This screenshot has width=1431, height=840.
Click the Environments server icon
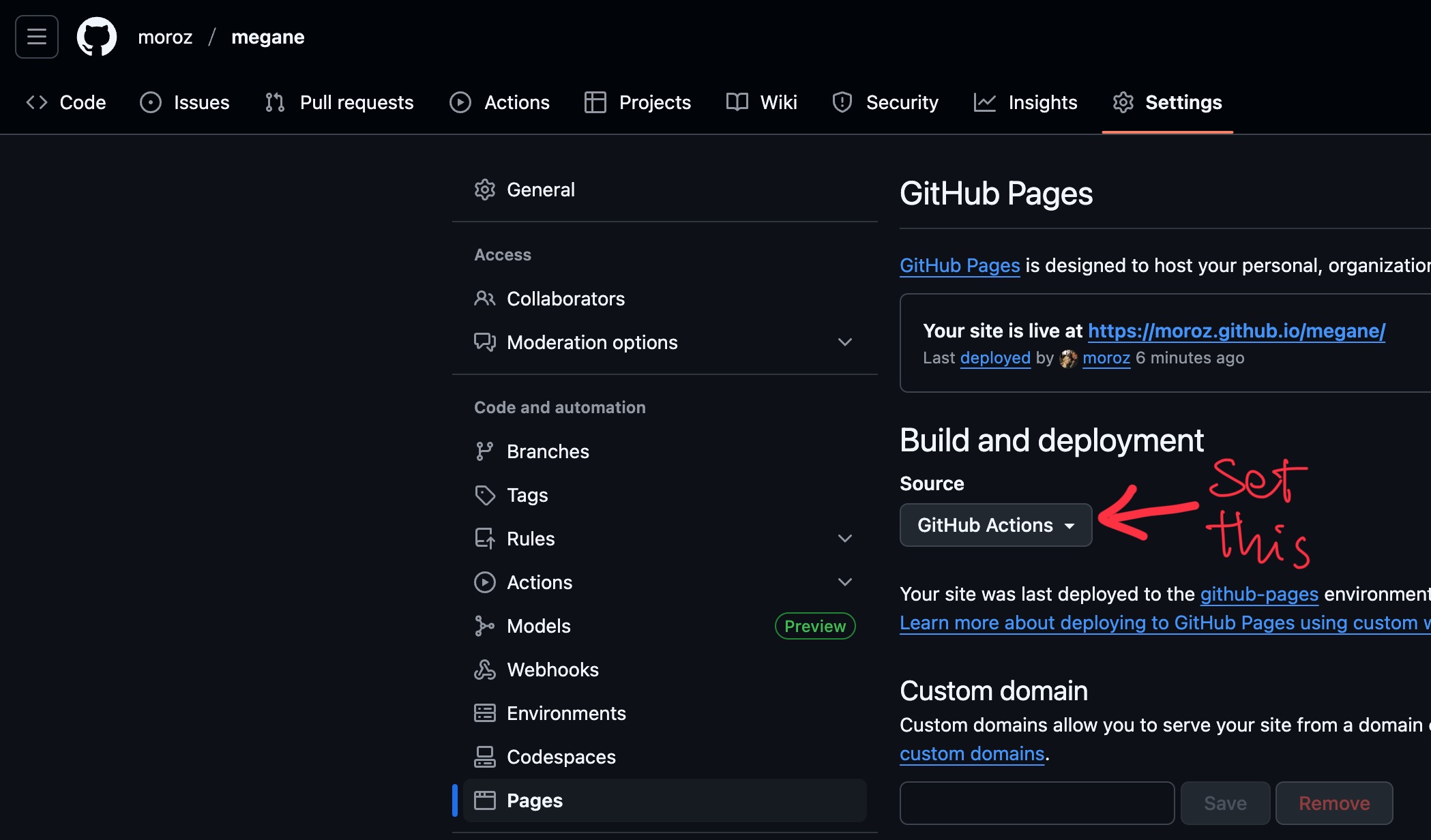coord(484,713)
